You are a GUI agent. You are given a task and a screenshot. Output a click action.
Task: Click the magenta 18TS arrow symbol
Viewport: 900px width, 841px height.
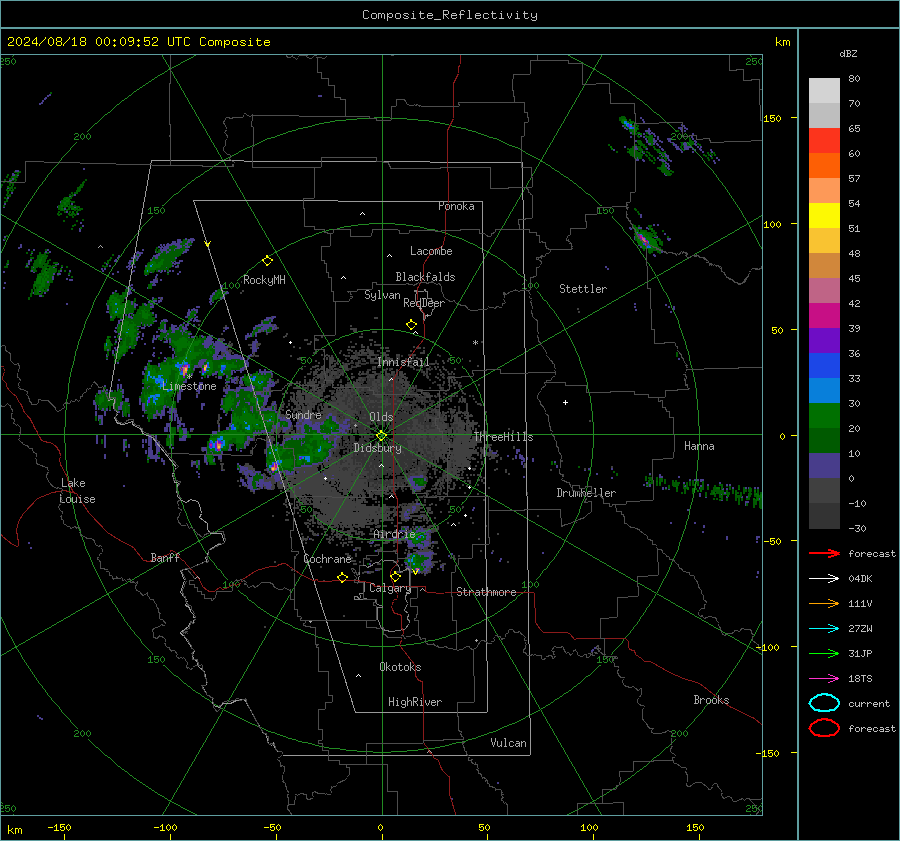tap(824, 679)
